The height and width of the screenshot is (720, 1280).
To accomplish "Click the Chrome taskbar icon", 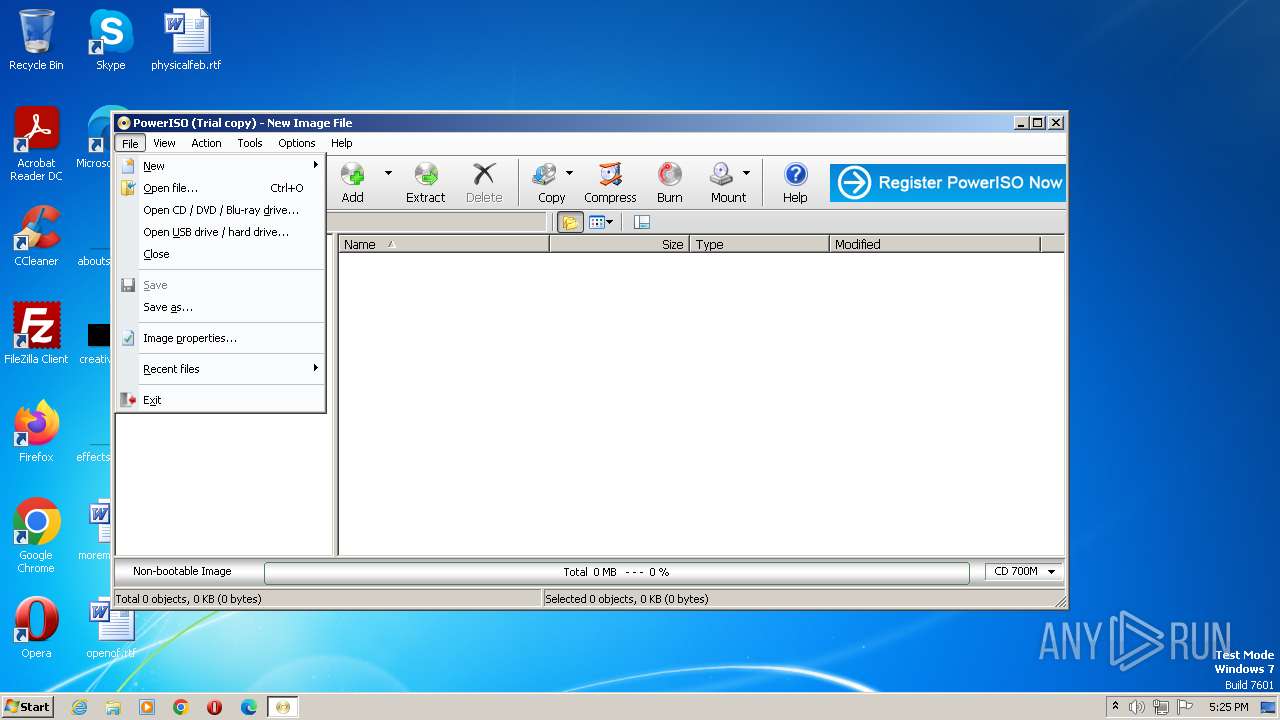I will coord(181,707).
